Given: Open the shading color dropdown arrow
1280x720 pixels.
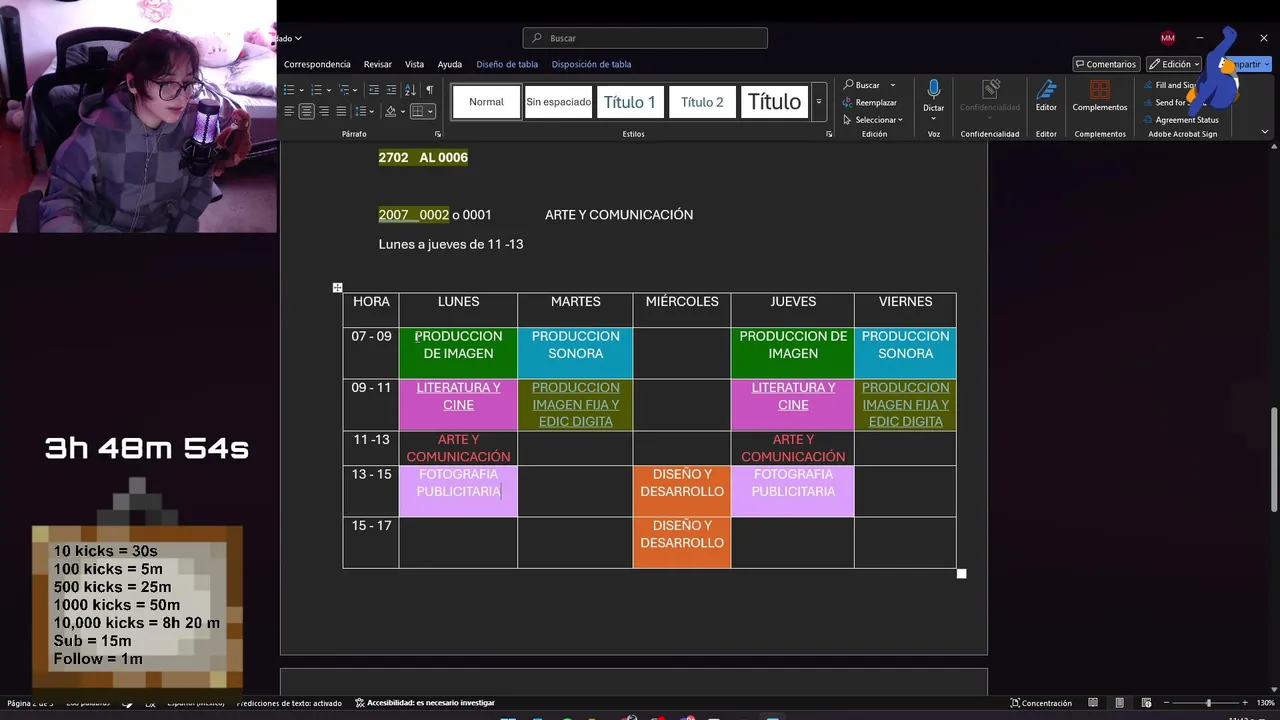Looking at the screenshot, I should (x=402, y=111).
